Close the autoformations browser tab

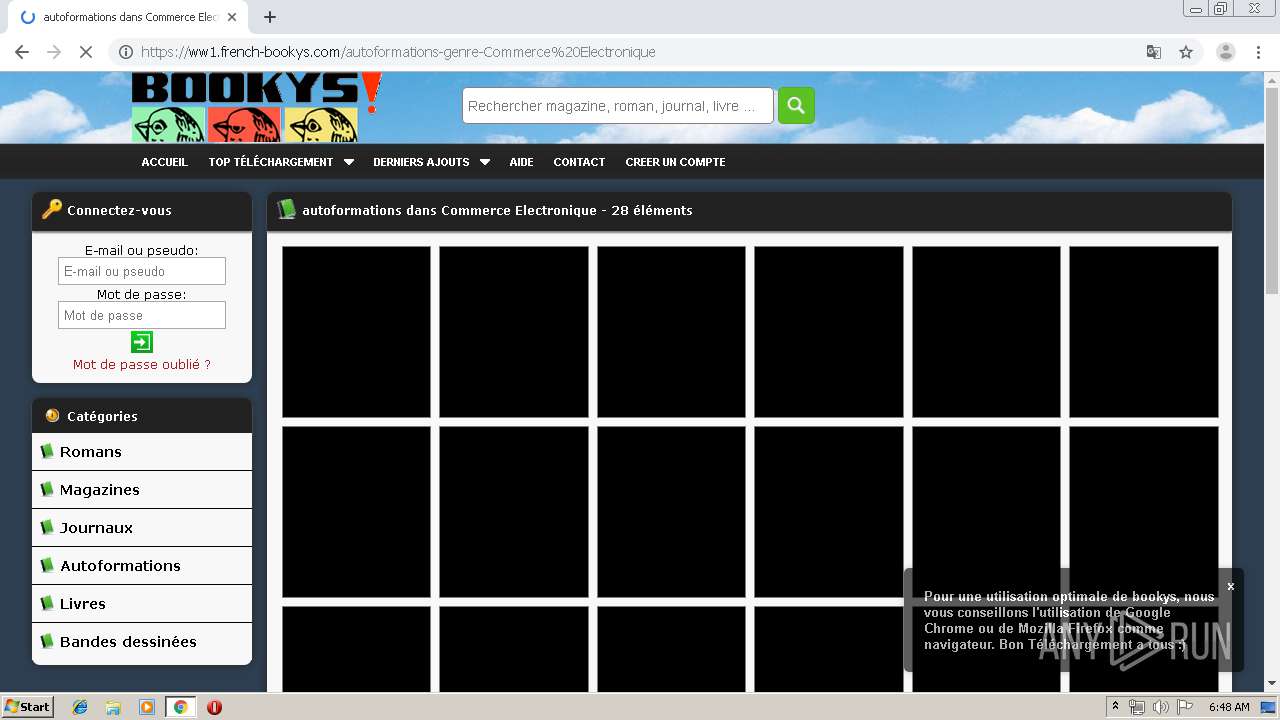[232, 17]
